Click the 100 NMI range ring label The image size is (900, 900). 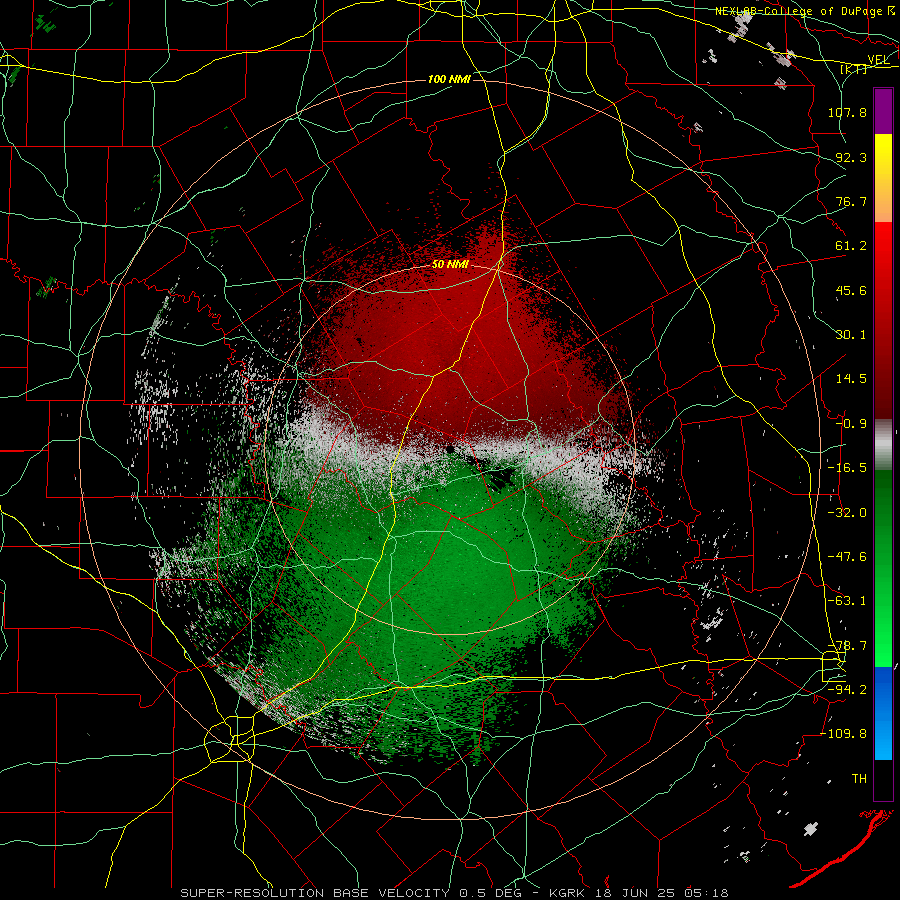(449, 79)
